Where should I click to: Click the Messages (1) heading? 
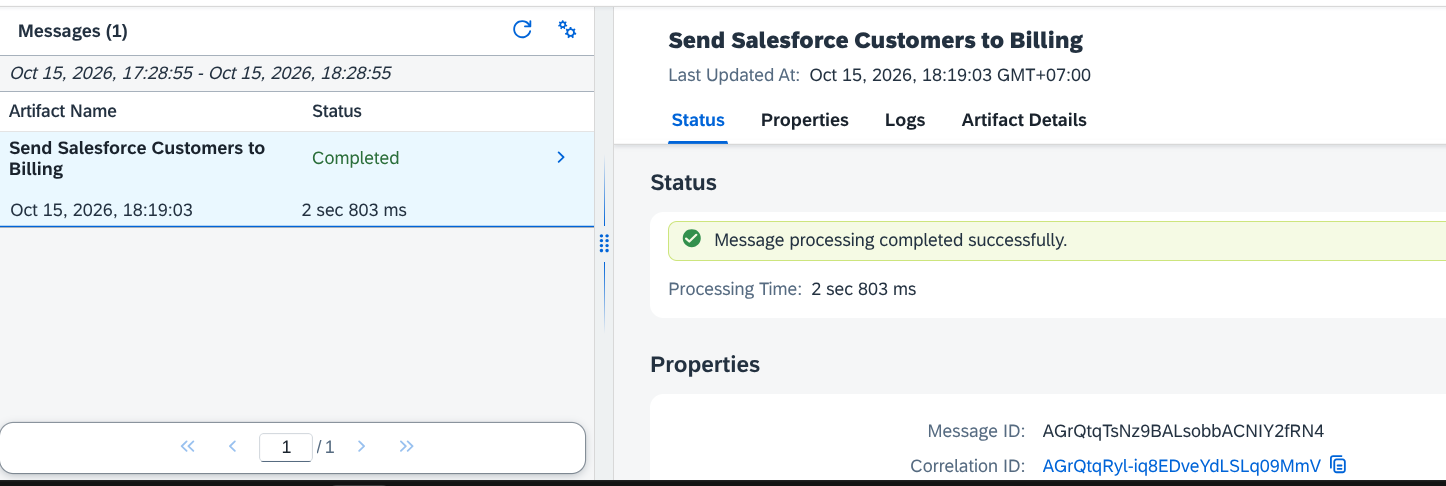point(73,31)
